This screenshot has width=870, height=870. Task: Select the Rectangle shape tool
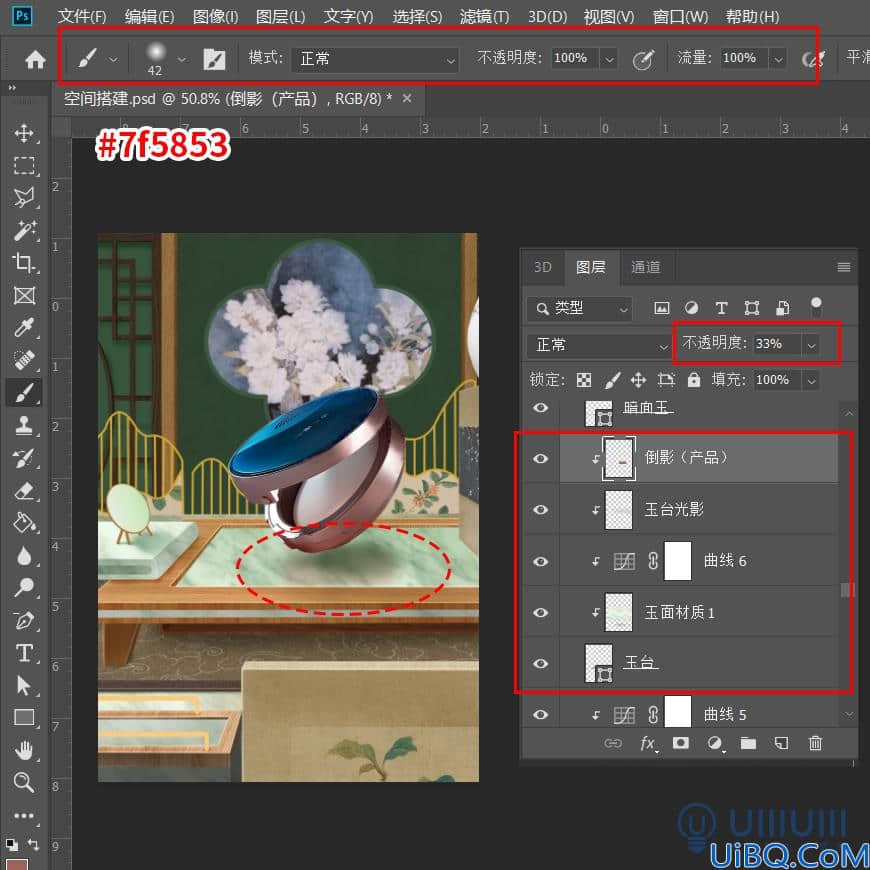(23, 718)
